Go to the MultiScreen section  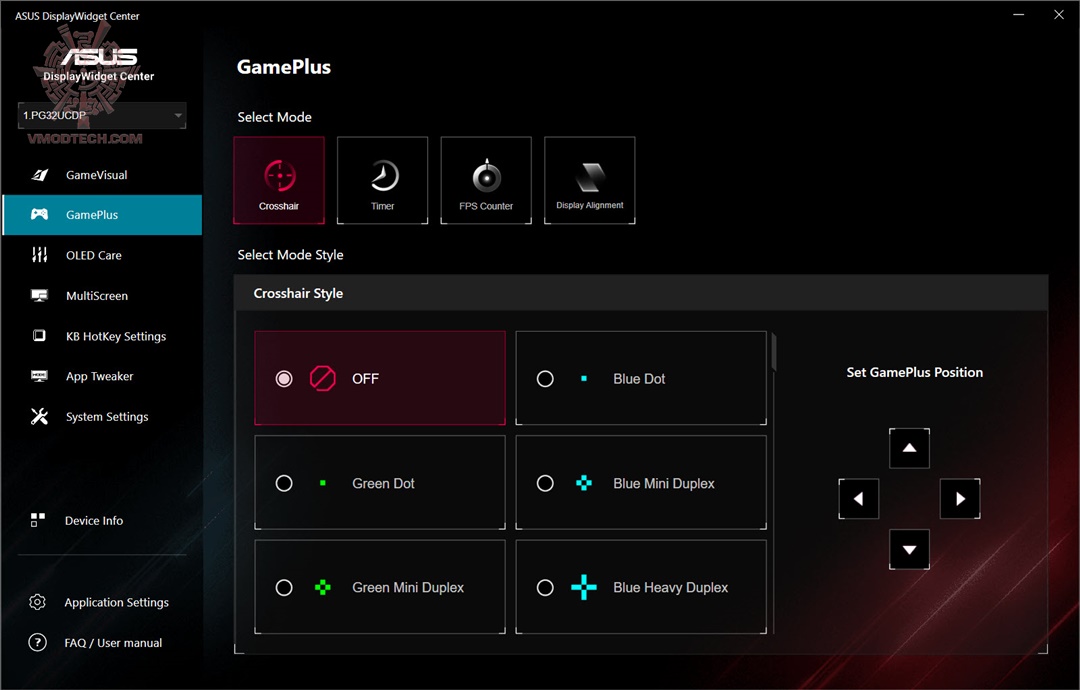click(102, 295)
